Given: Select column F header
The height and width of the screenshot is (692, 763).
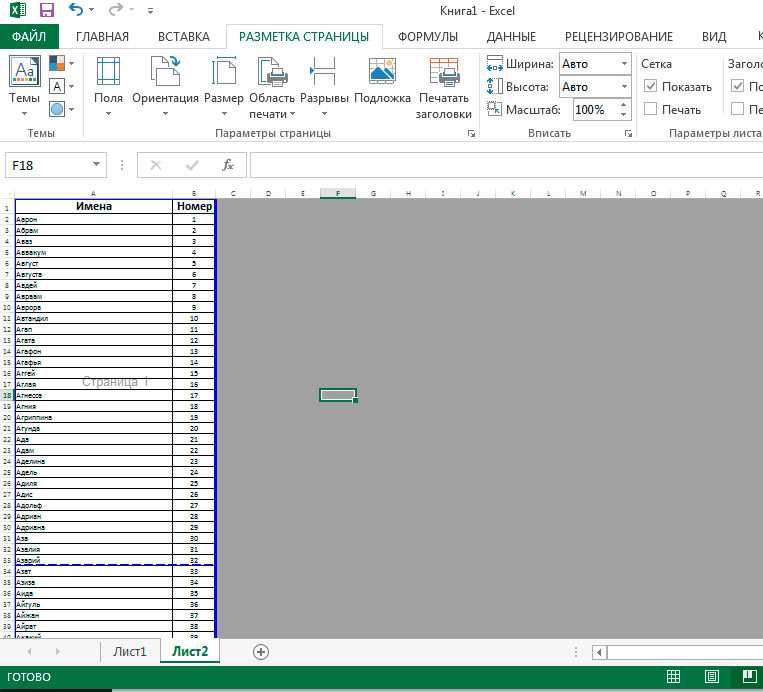Looking at the screenshot, I should (x=338, y=193).
